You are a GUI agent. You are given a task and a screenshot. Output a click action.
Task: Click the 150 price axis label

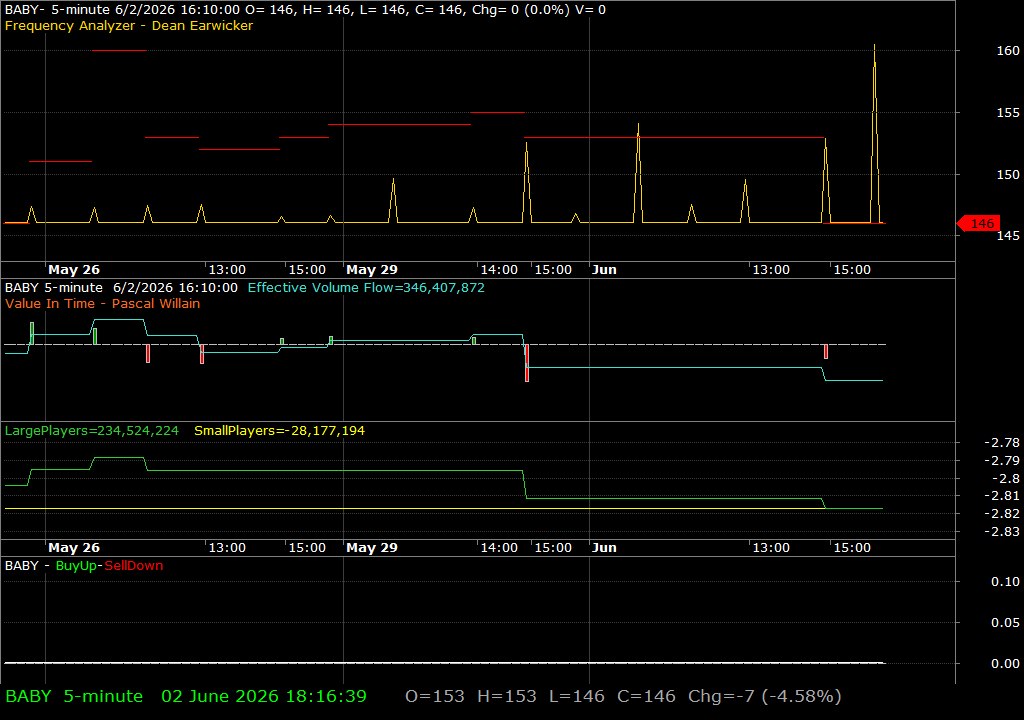coord(1008,174)
